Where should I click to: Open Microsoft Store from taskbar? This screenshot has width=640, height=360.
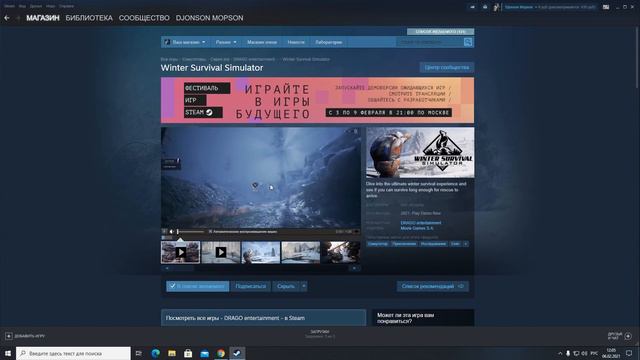pos(188,353)
